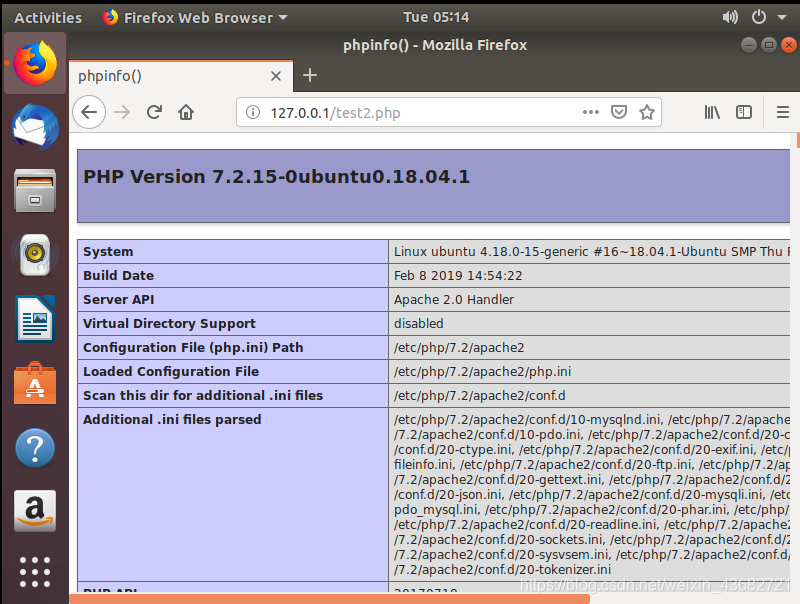Show Applications grid in the dock
The width and height of the screenshot is (800, 604).
(35, 572)
